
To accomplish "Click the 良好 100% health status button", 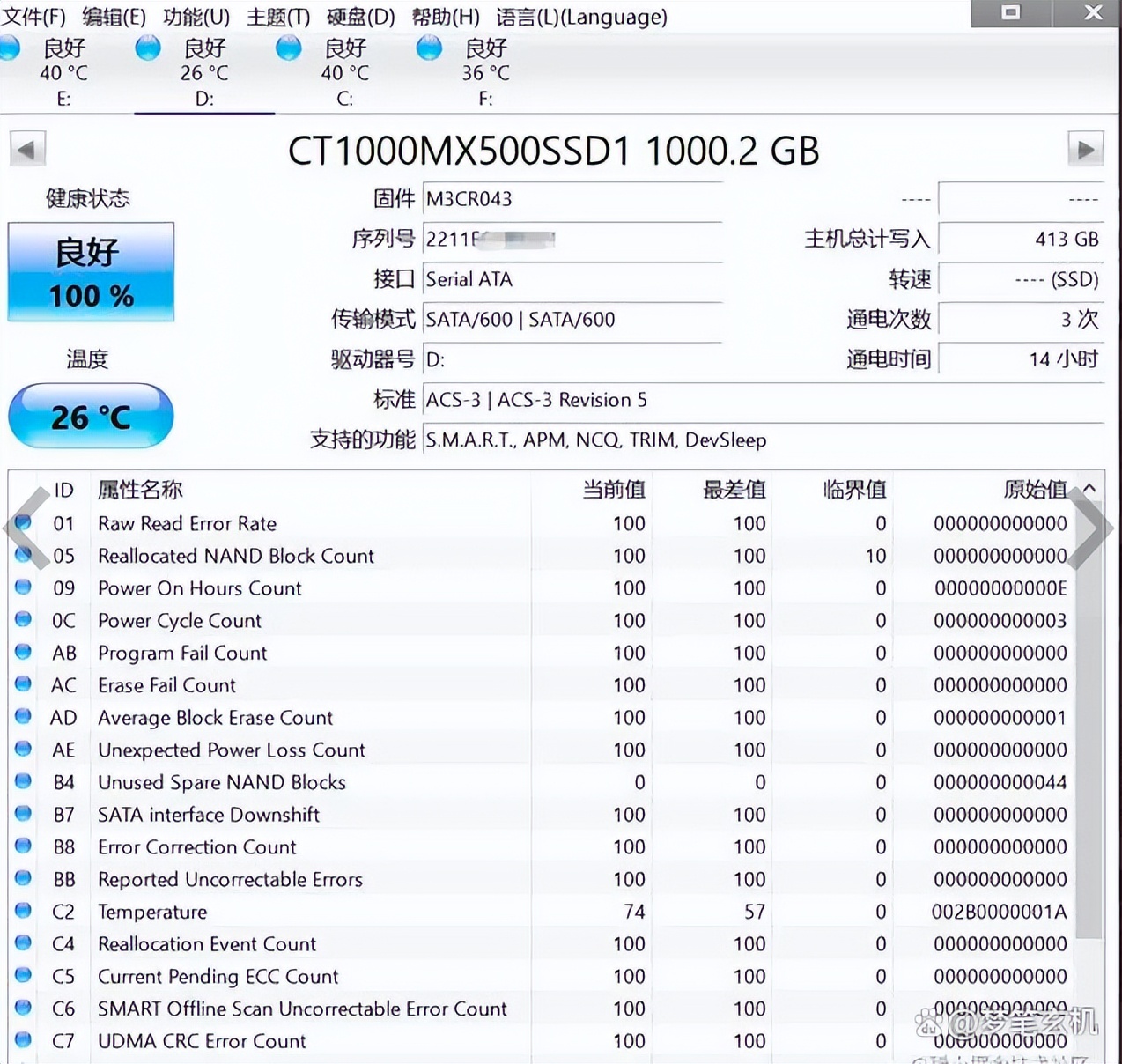I will 91,272.
